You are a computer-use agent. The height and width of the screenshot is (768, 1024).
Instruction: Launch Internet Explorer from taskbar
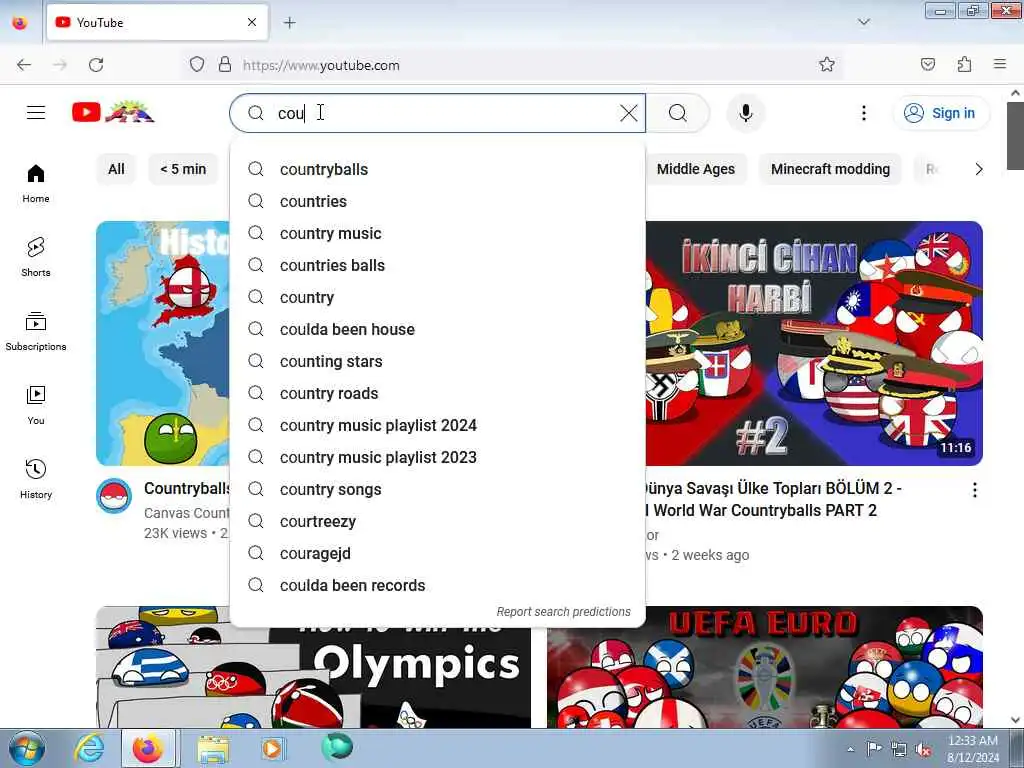click(x=89, y=748)
